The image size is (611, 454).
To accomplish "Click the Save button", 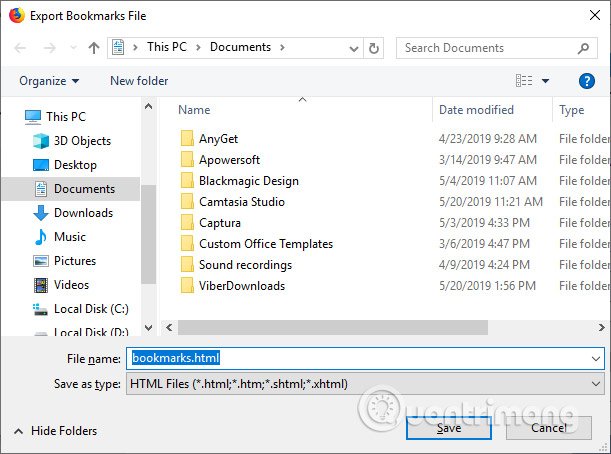I will [448, 428].
